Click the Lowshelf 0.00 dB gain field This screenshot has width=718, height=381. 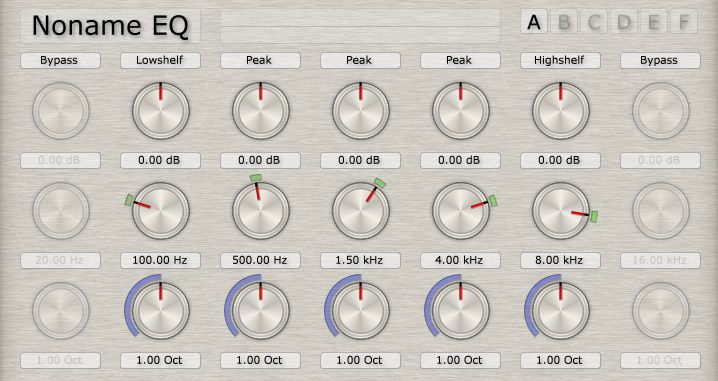(x=160, y=160)
